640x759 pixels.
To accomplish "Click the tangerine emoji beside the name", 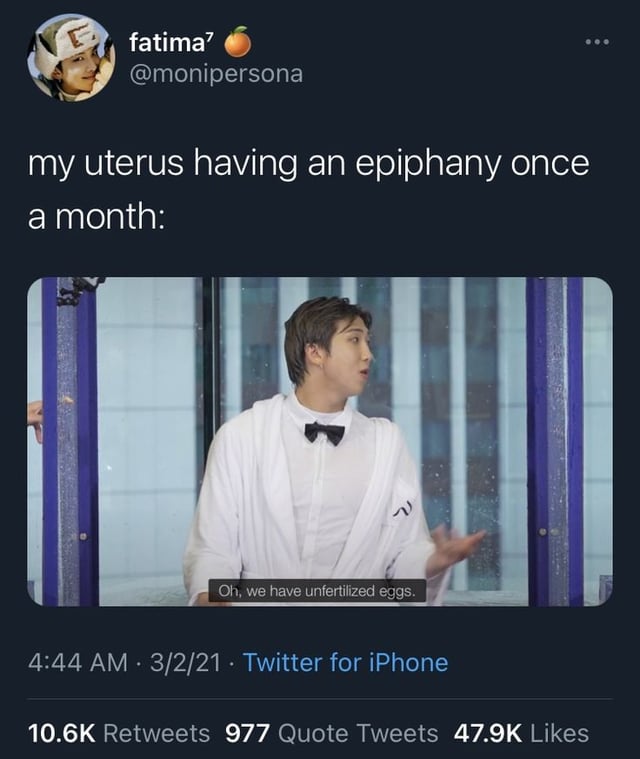I will (237, 43).
